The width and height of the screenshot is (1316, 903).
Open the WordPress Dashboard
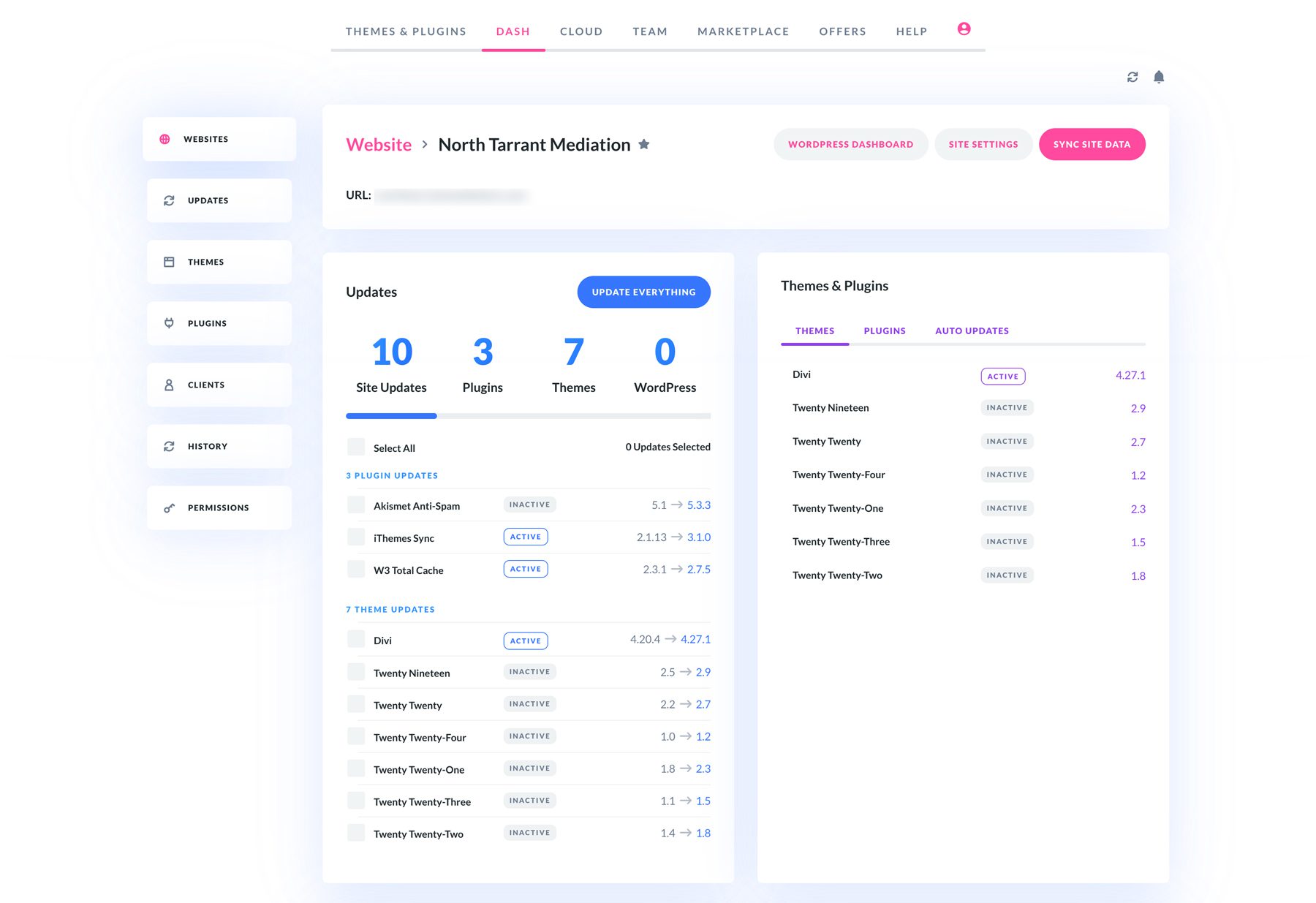(x=850, y=144)
